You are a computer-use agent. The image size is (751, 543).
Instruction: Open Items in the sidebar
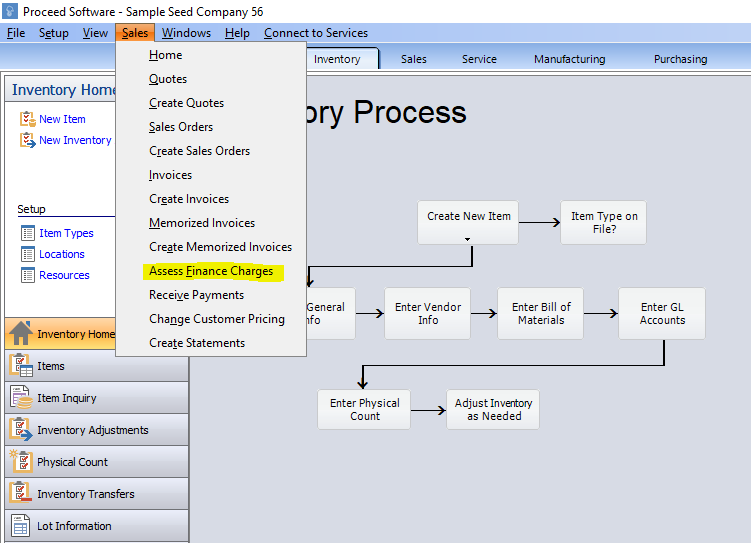pos(97,366)
